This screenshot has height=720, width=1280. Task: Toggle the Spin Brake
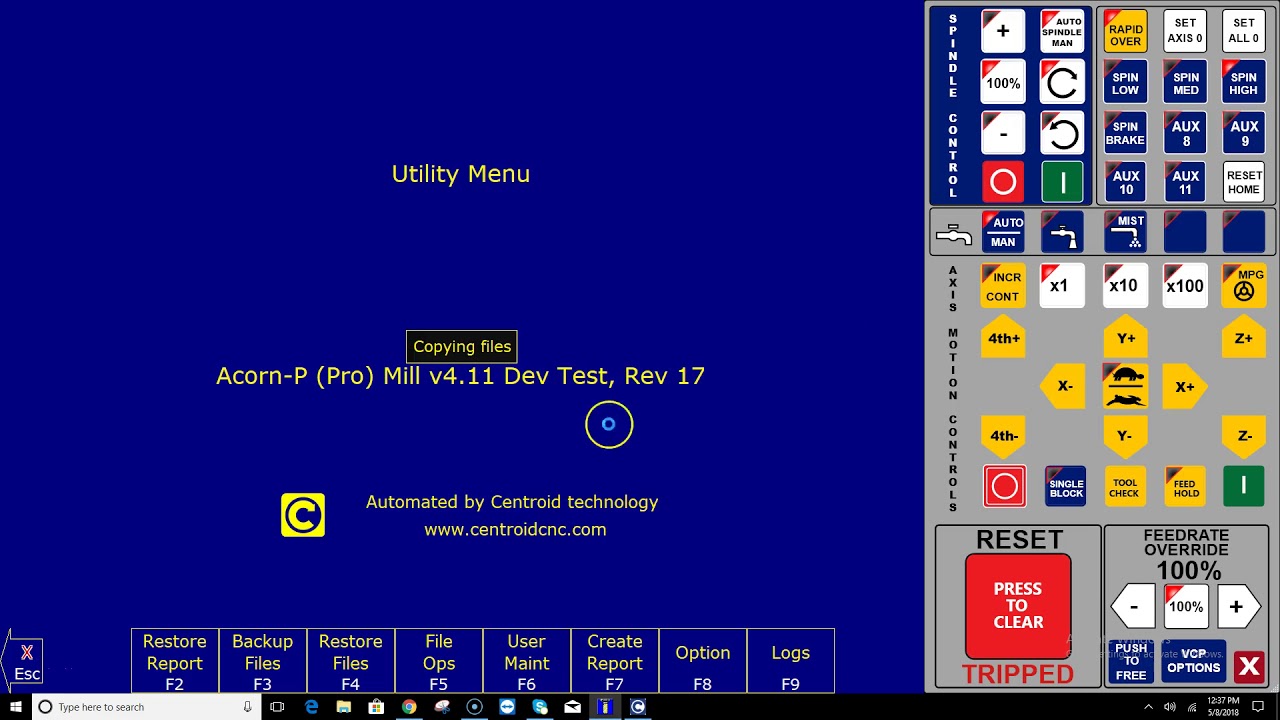[x=1125, y=133]
